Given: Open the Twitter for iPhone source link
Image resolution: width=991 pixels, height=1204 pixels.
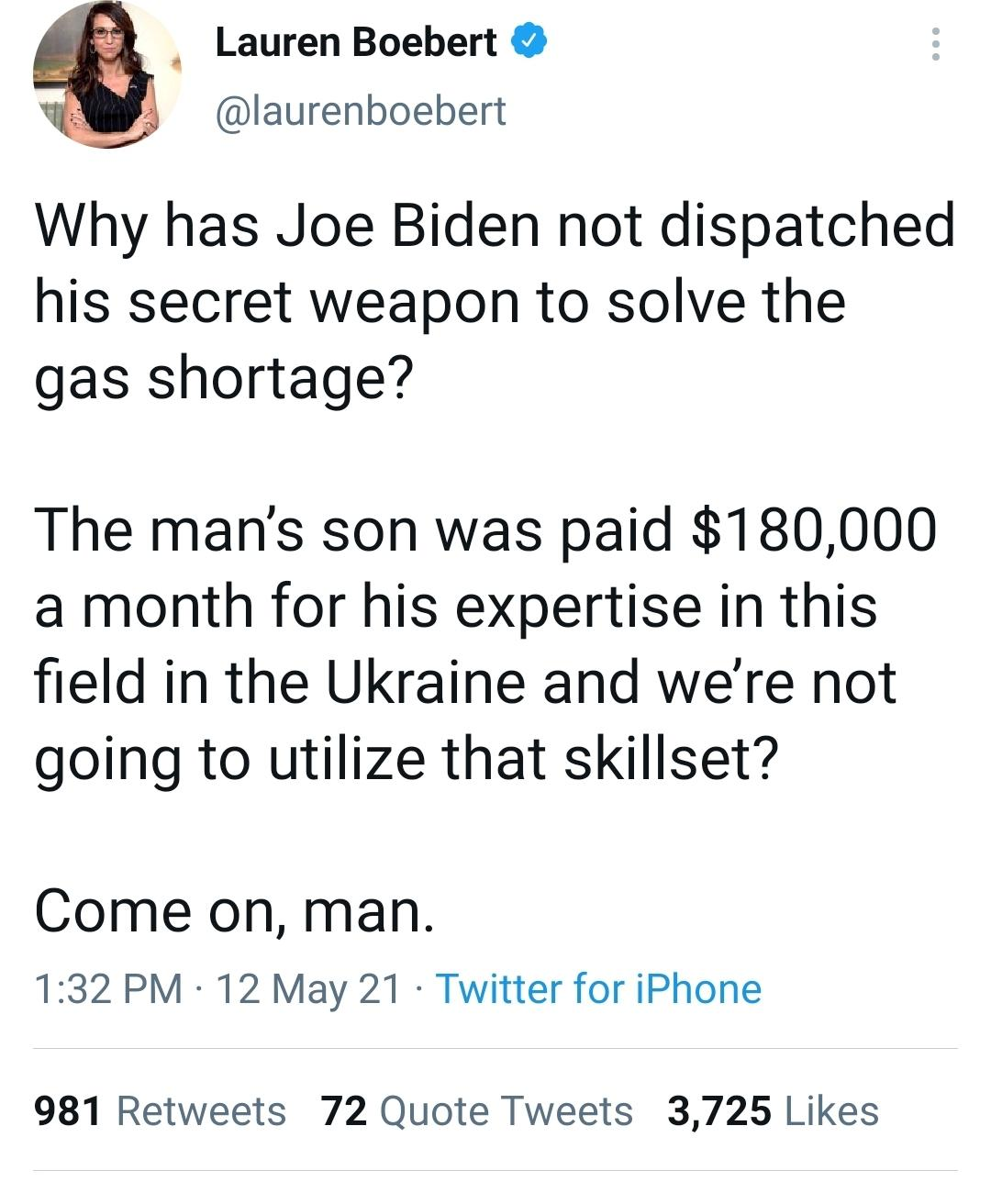Looking at the screenshot, I should [x=598, y=989].
